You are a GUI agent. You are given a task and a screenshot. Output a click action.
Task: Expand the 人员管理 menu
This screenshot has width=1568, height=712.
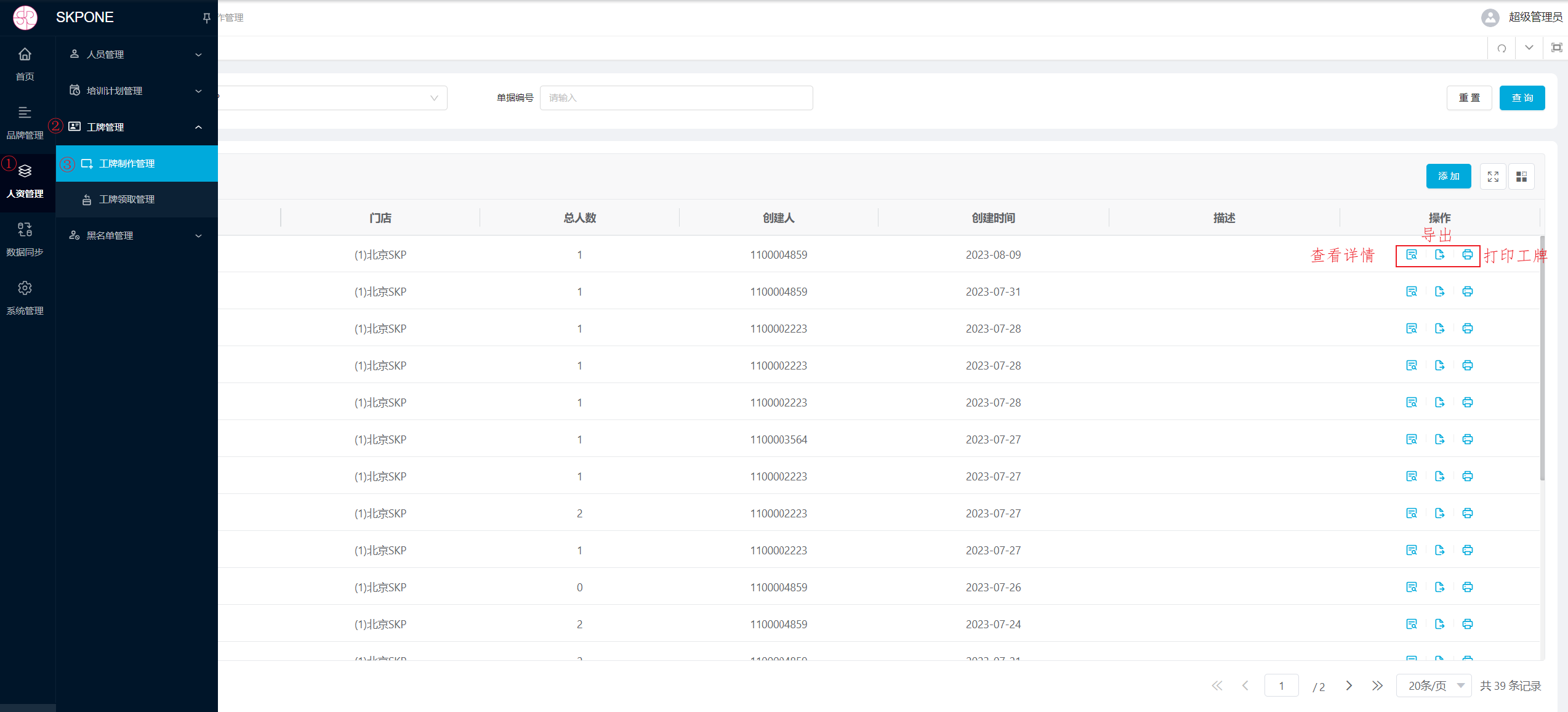click(x=137, y=54)
